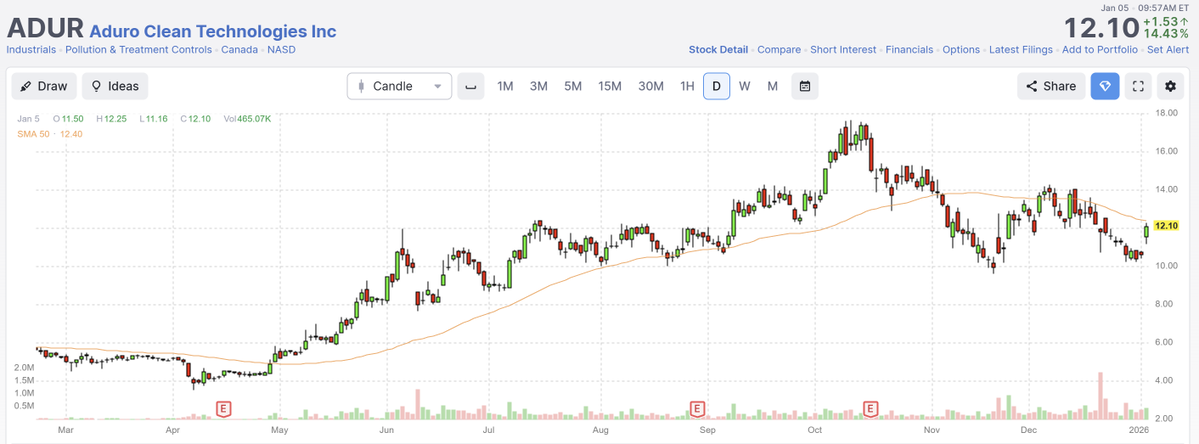Click Add to Portfolio link

coord(1100,50)
